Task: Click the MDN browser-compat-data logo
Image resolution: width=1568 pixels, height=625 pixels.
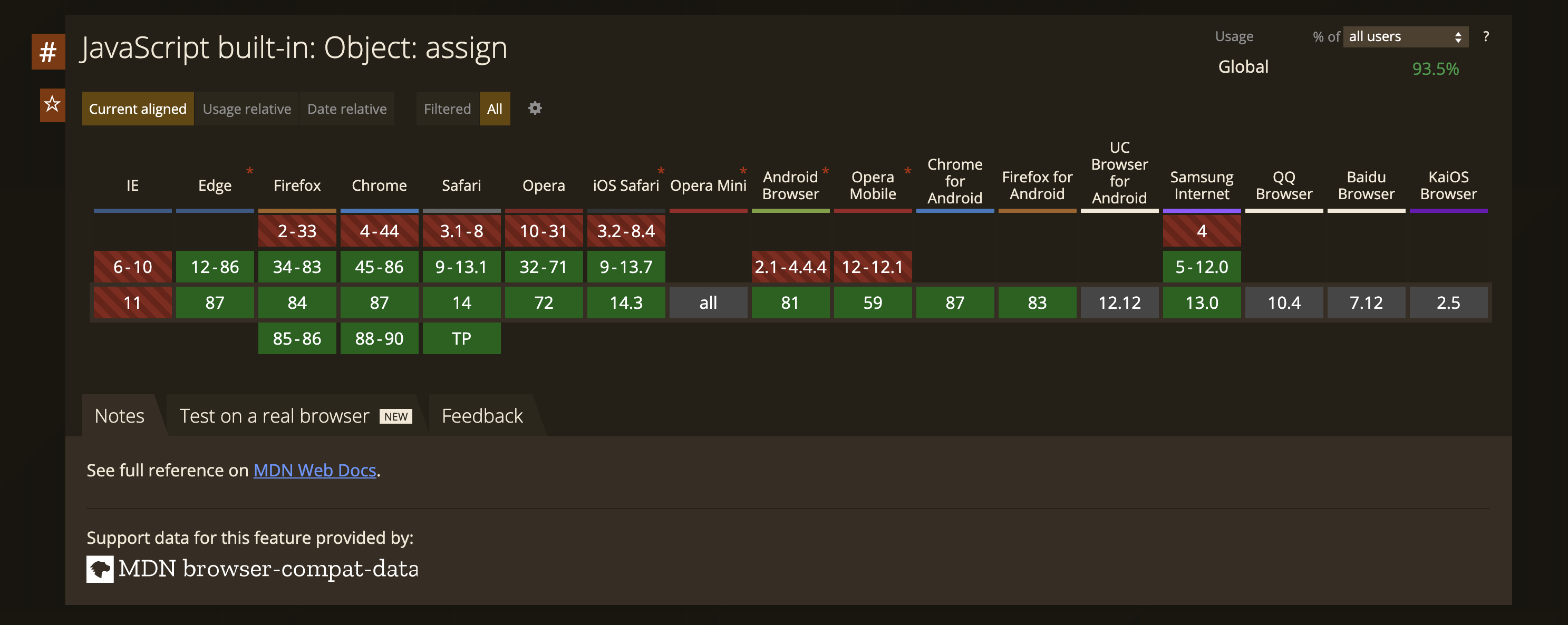Action: pos(100,569)
